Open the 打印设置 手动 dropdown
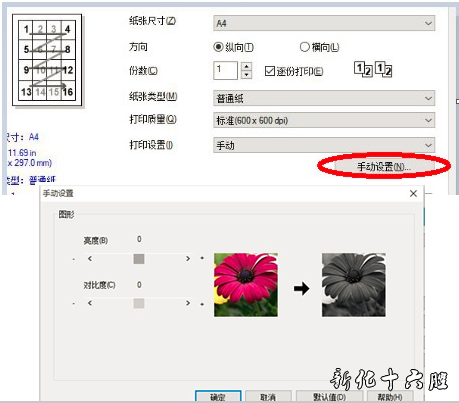The width and height of the screenshot is (459, 403). pyautogui.click(x=324, y=145)
